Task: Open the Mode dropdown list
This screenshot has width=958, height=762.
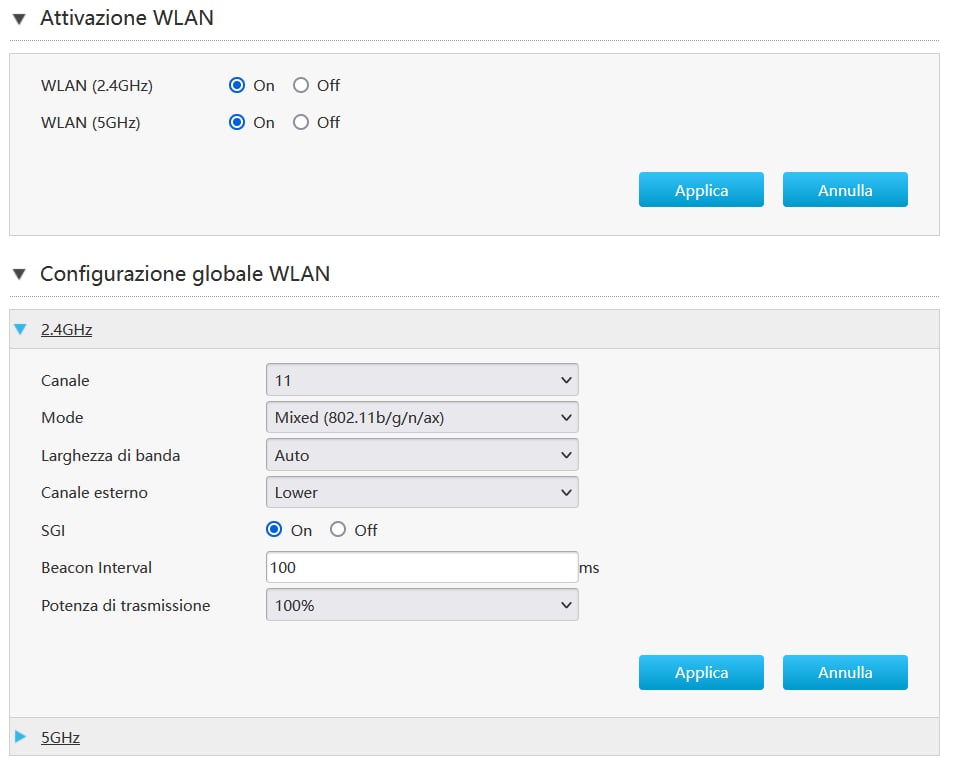Action: [x=421, y=417]
